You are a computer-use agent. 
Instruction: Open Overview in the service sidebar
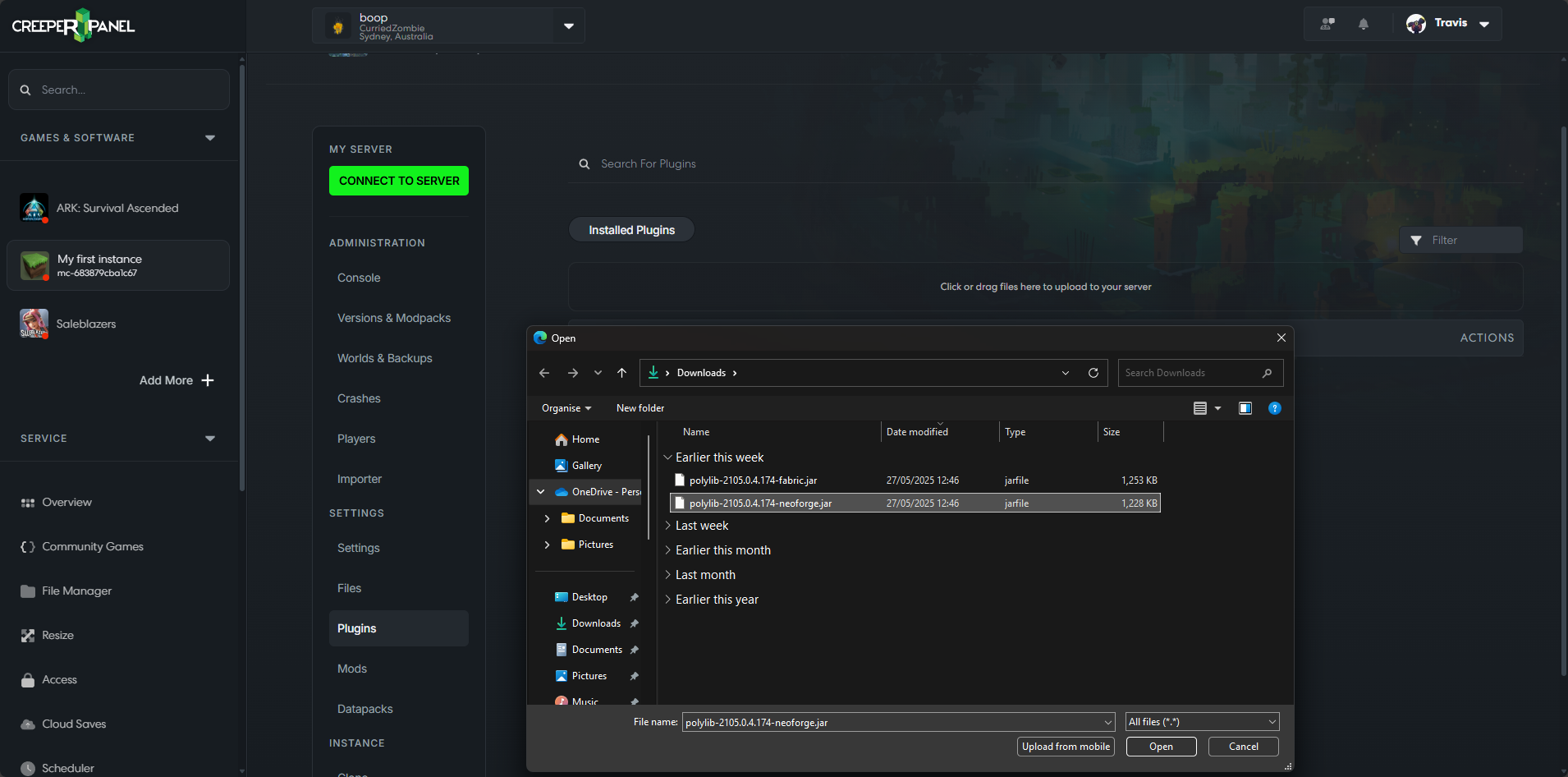click(66, 502)
